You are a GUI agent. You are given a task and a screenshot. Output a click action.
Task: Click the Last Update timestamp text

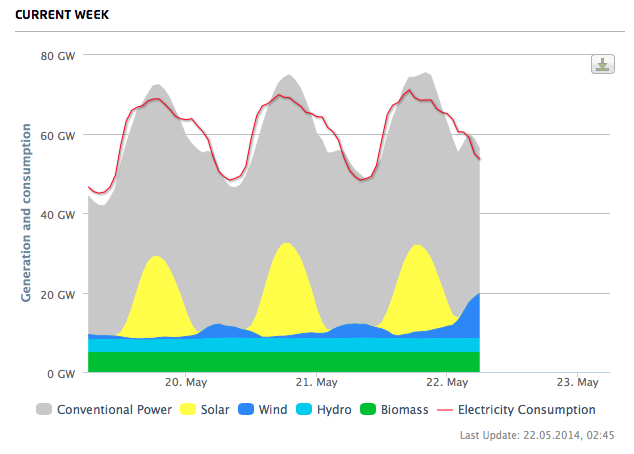click(x=536, y=435)
